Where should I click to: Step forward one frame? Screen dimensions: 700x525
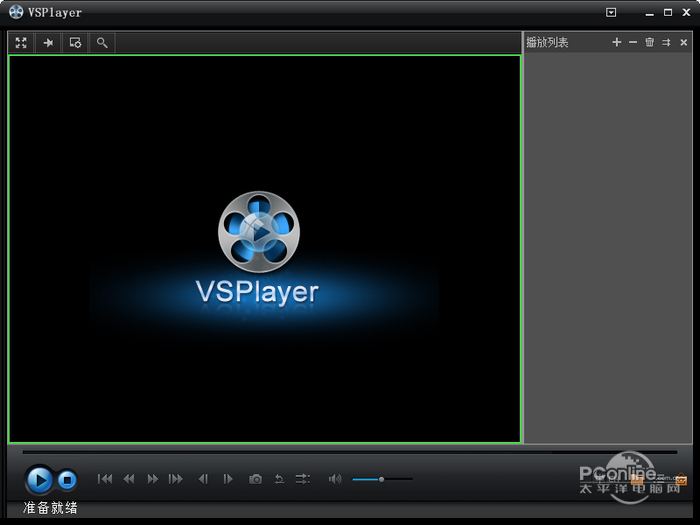228,479
